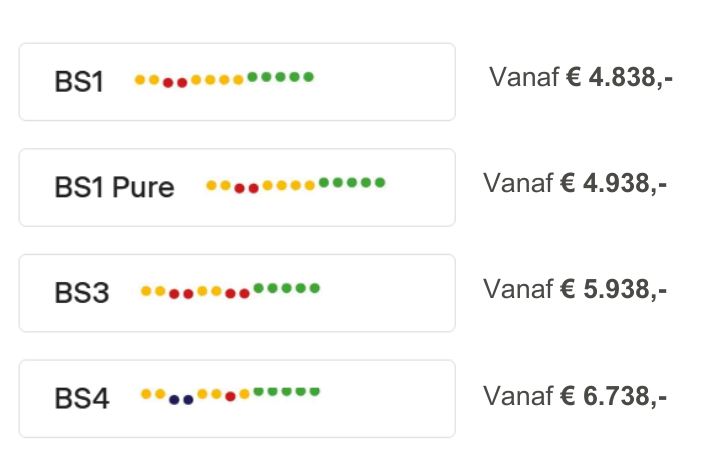Image resolution: width=709 pixels, height=472 pixels.
Task: Click the Vanaf € 6.738,- price
Action: 575,396
